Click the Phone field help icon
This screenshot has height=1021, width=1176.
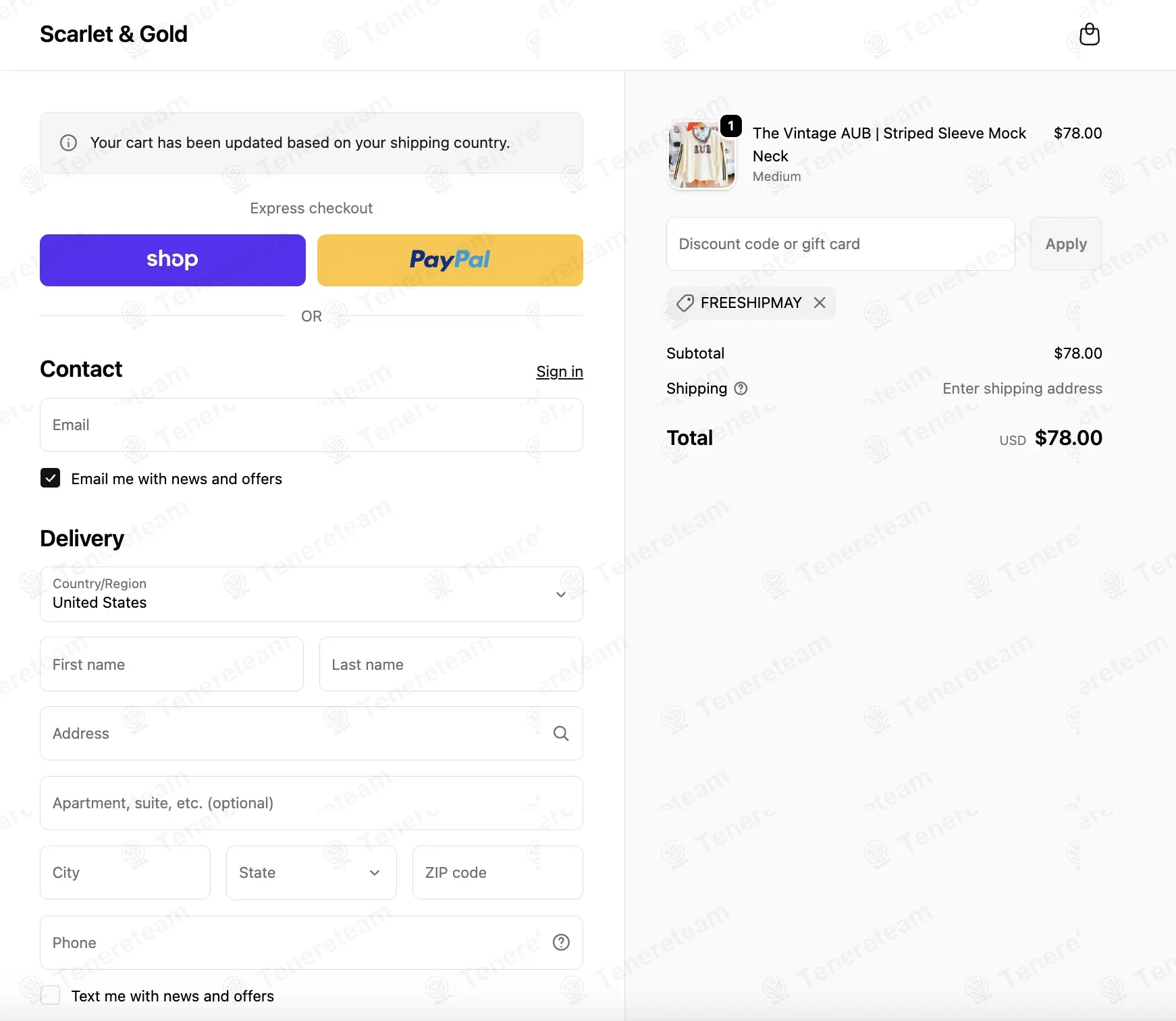(x=561, y=942)
